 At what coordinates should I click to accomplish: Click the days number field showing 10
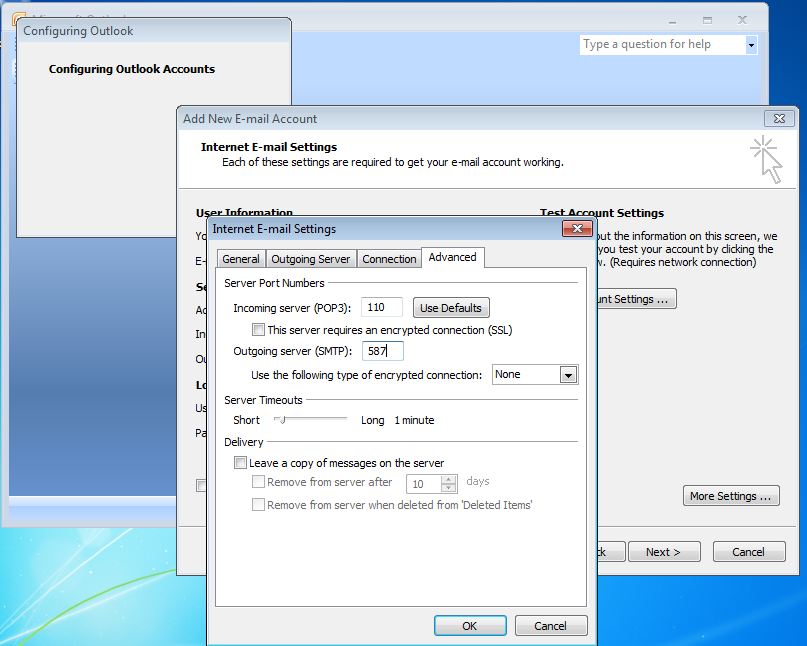pos(424,484)
